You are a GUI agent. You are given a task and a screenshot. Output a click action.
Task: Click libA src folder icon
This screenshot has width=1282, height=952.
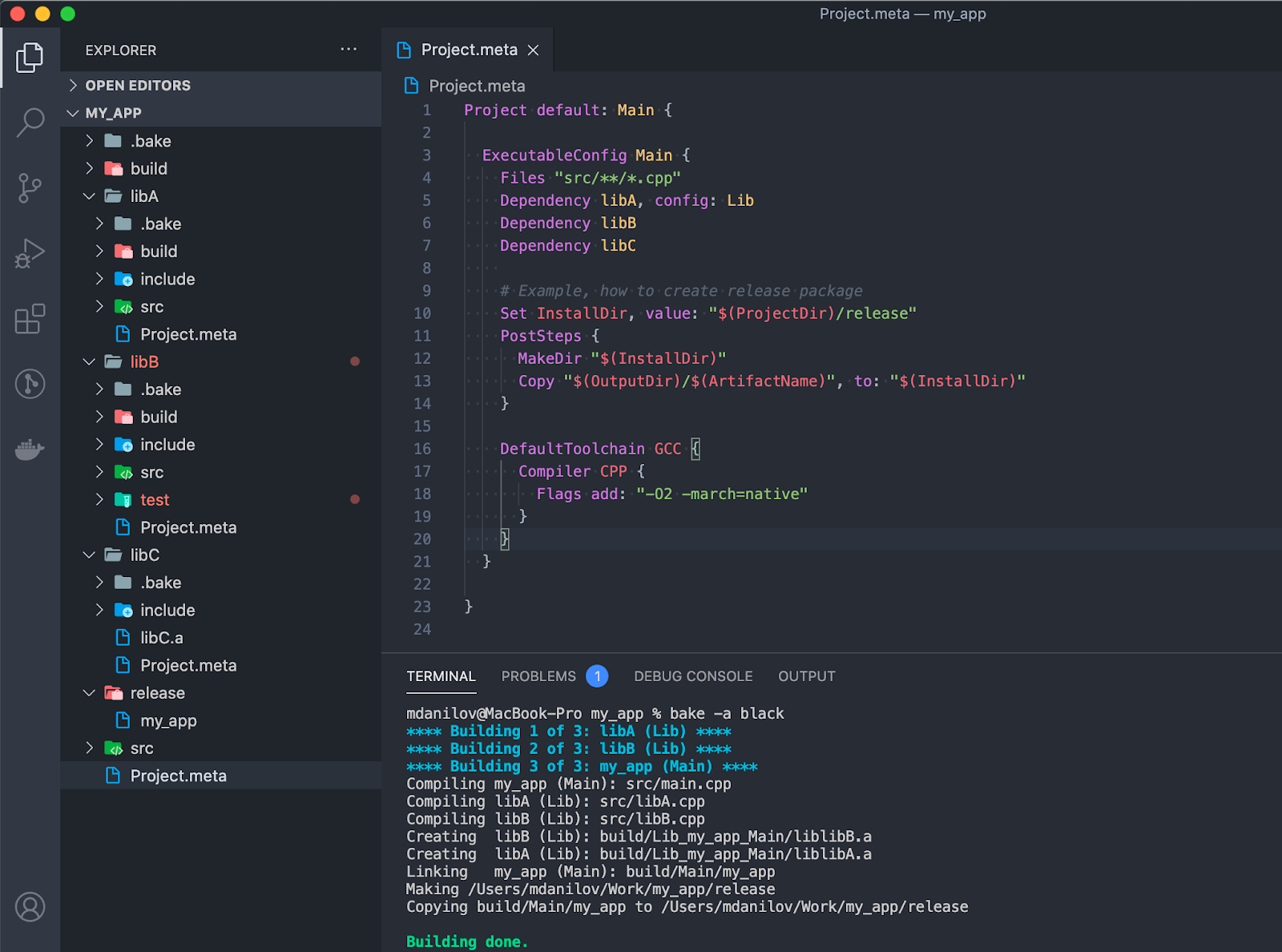(x=123, y=307)
